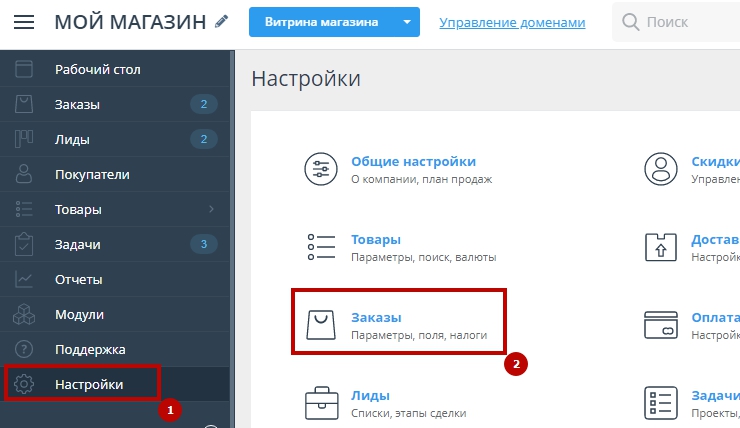The image size is (740, 428).
Task: Click the Задачи checklist icon in settings
Action: pyautogui.click(x=661, y=403)
